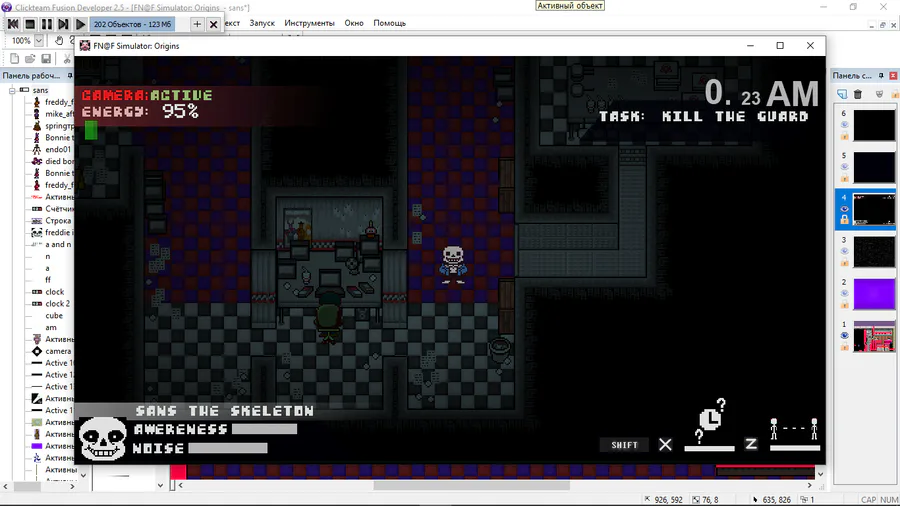
Task: Expand debugger with the plus button
Action: pos(197,24)
